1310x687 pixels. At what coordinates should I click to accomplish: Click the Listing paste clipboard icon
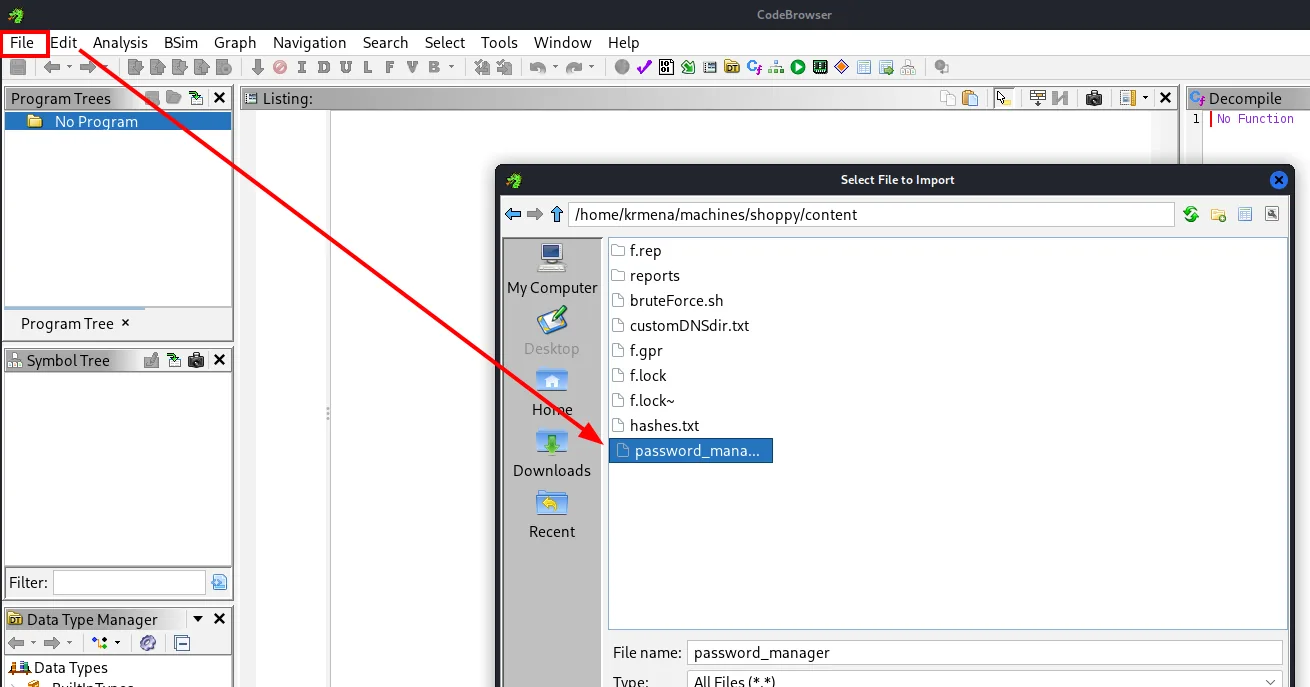click(970, 98)
